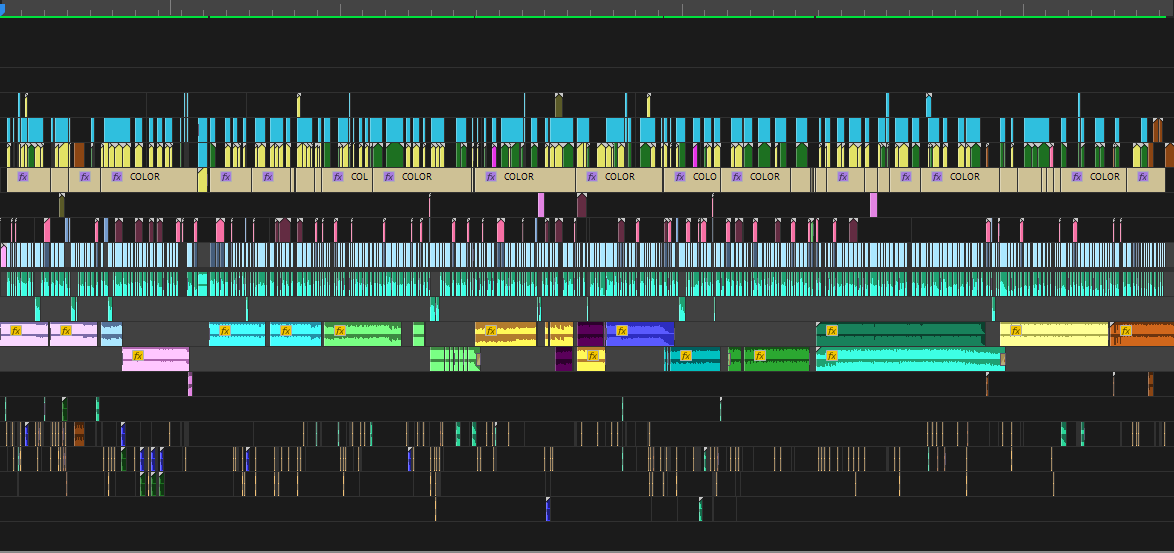Click the fx badge on the lower-track yellow audio clip
This screenshot has height=553, width=1174.
click(592, 355)
